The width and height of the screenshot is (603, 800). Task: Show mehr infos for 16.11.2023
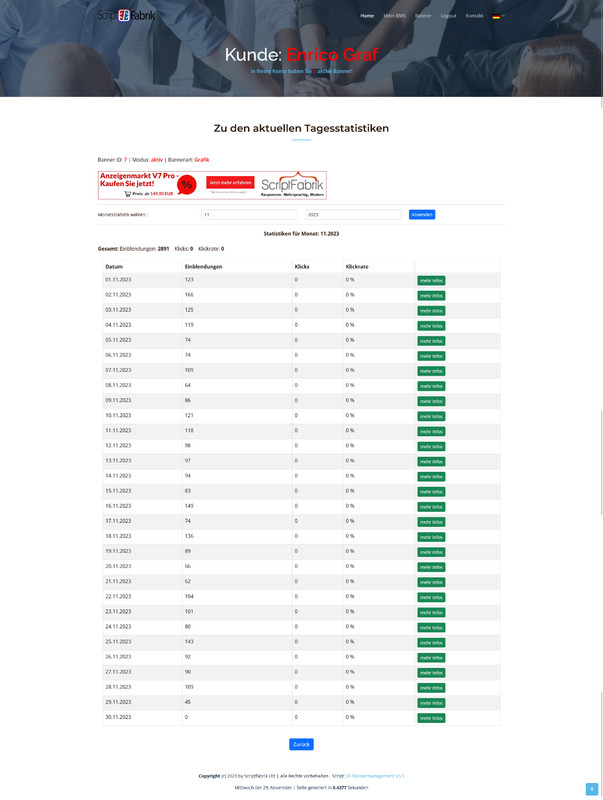431,507
